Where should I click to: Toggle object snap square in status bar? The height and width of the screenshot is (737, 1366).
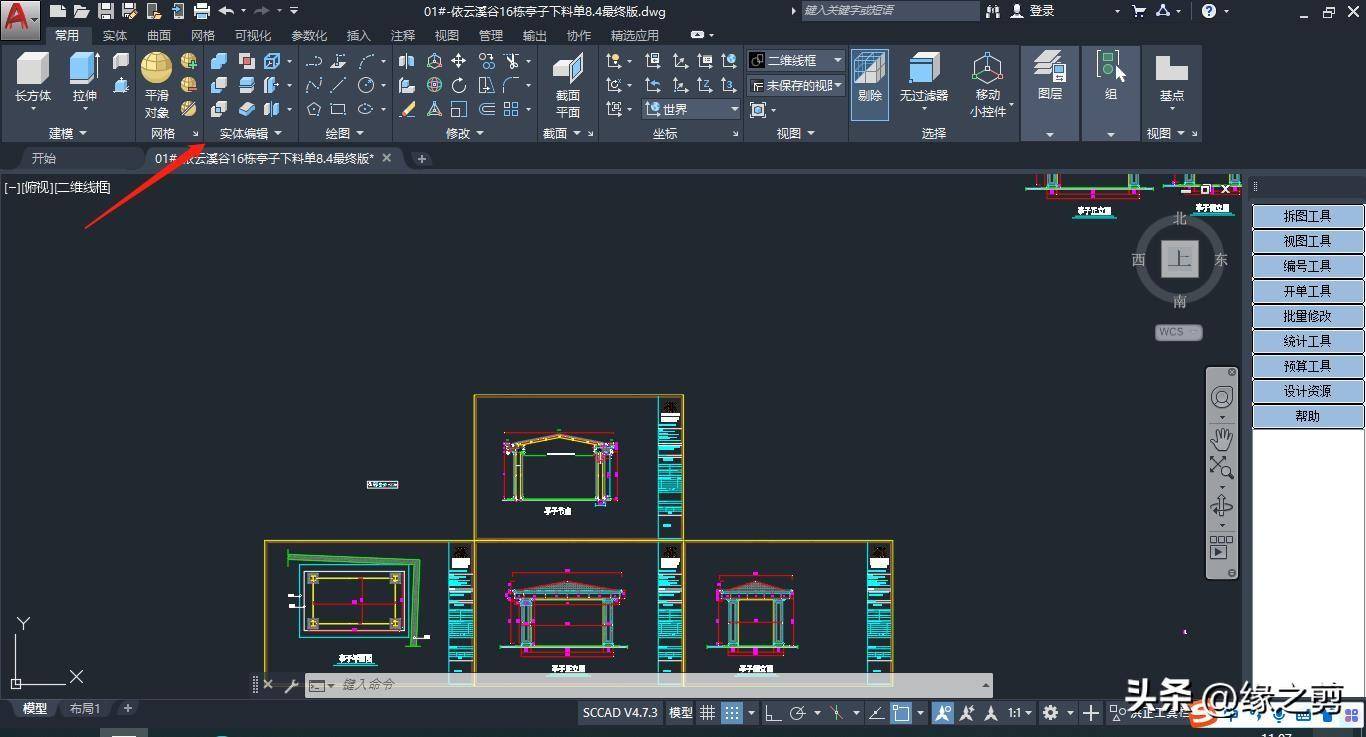click(x=901, y=713)
